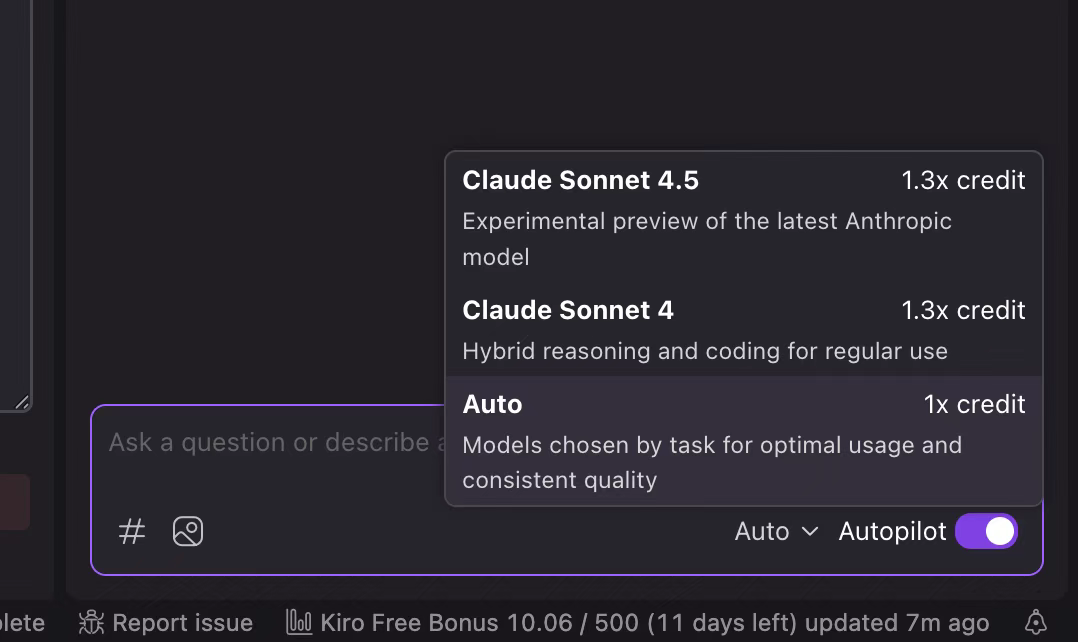Click the Autopilot label
Image resolution: width=1078 pixels, height=642 pixels.
pyautogui.click(x=892, y=531)
